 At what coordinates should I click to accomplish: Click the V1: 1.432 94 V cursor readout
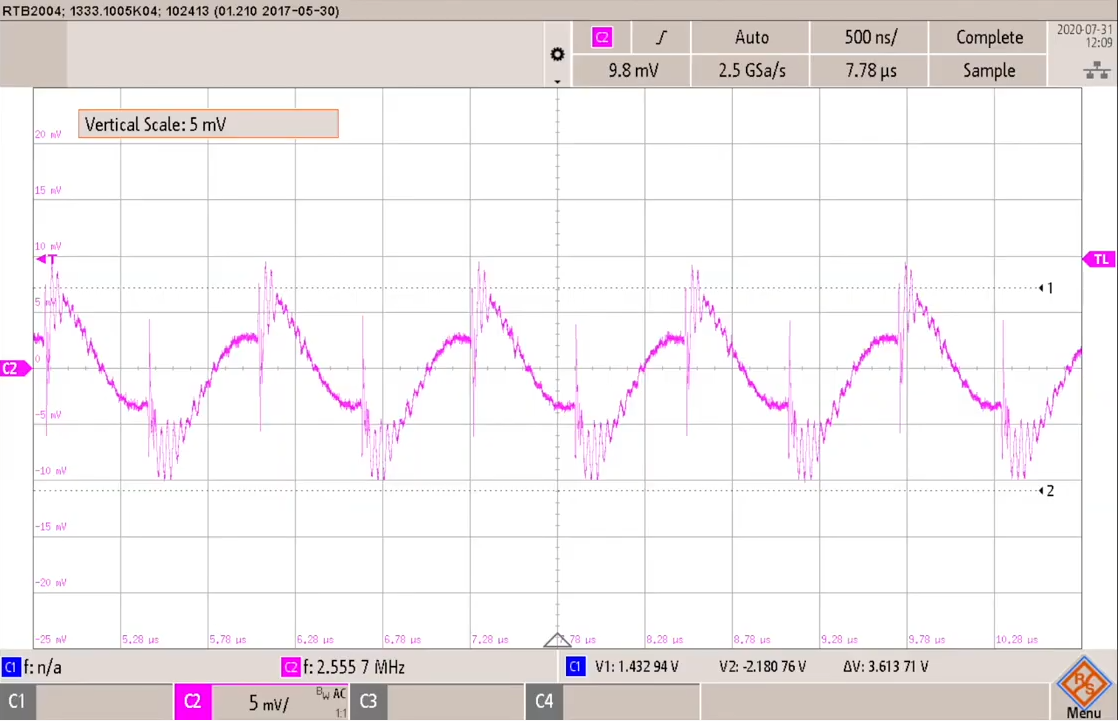click(x=637, y=667)
